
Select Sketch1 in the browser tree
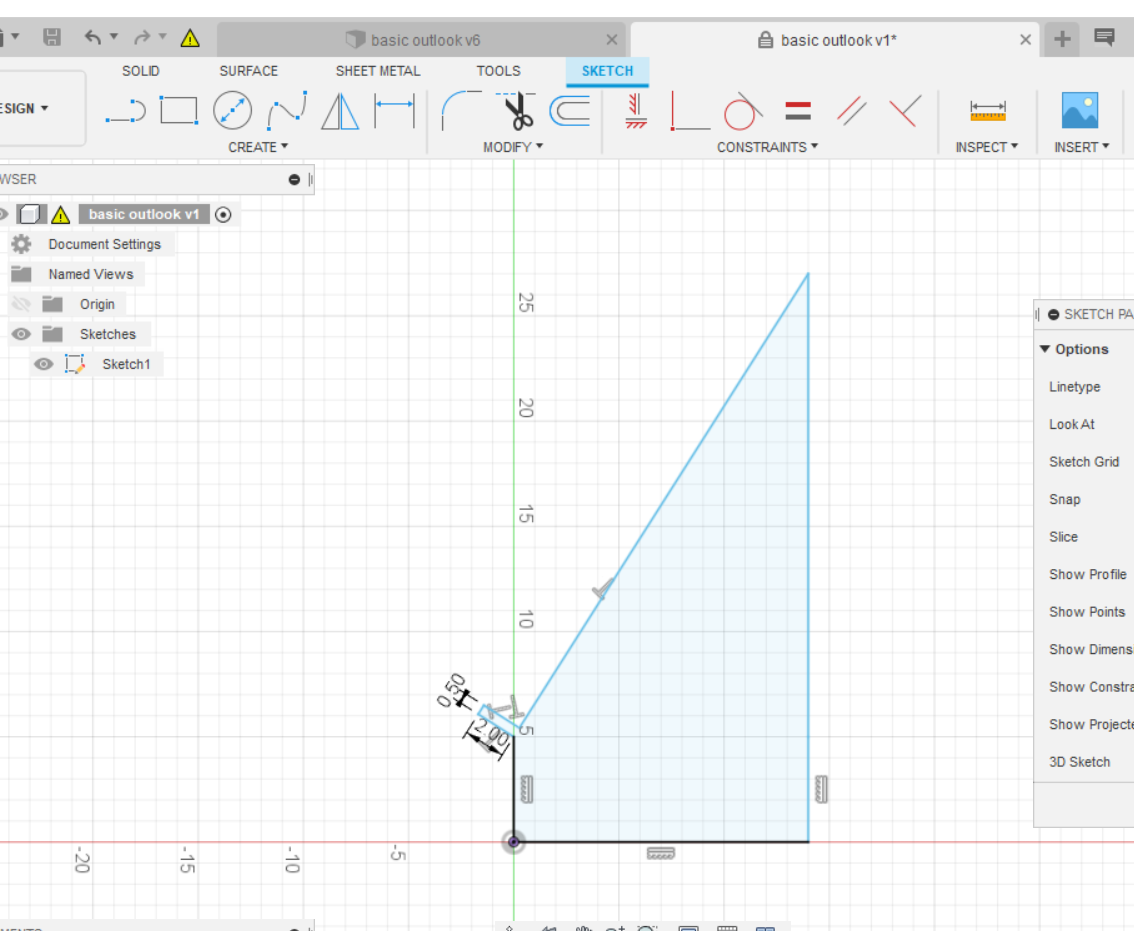click(126, 364)
